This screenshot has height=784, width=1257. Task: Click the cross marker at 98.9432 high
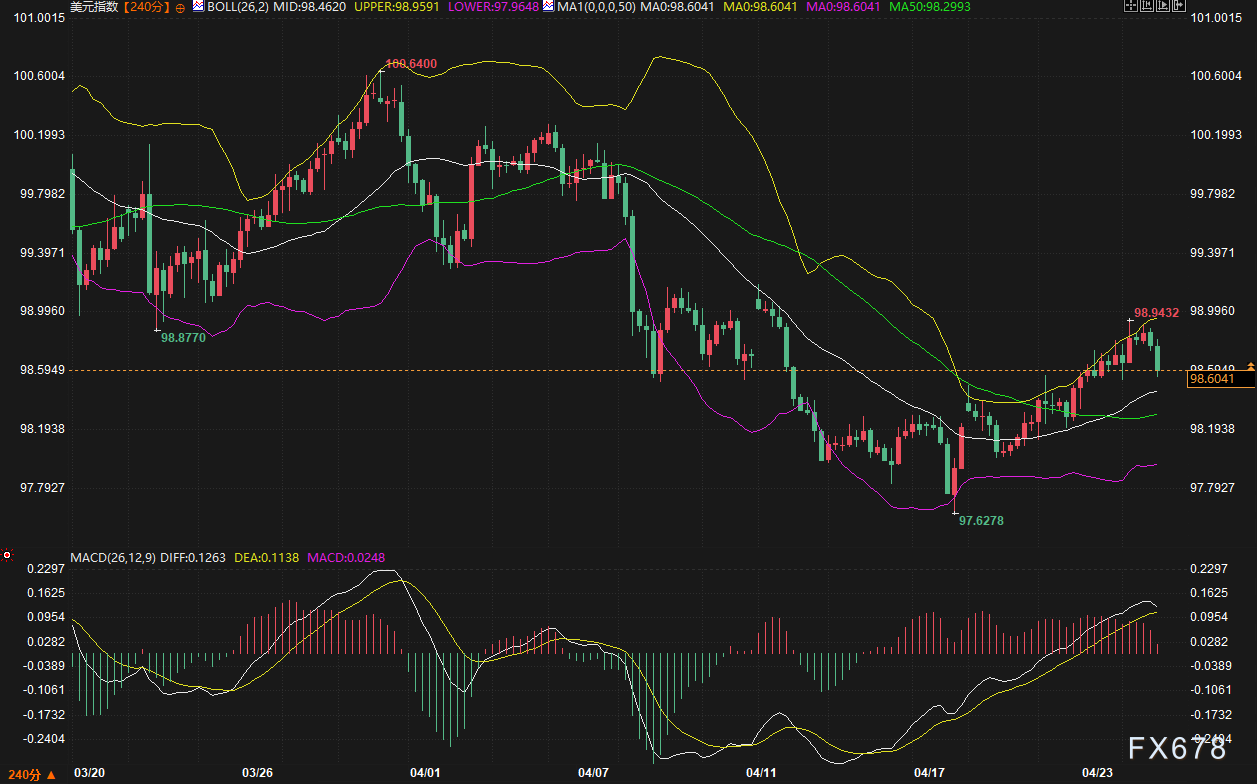point(1130,319)
